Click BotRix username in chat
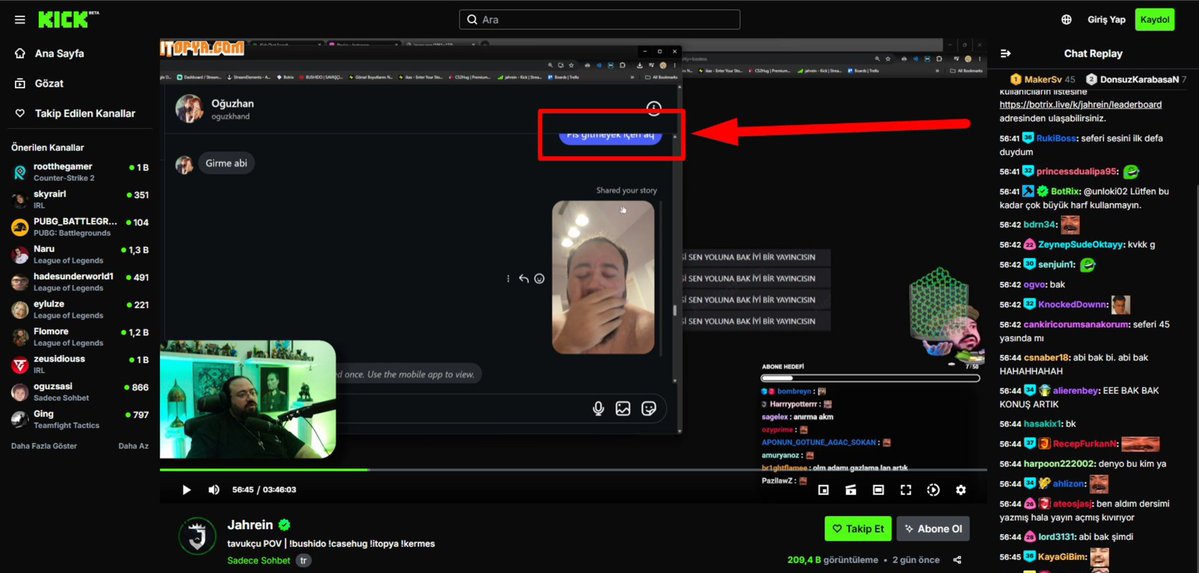Viewport: 1199px width, 573px height. click(1064, 191)
